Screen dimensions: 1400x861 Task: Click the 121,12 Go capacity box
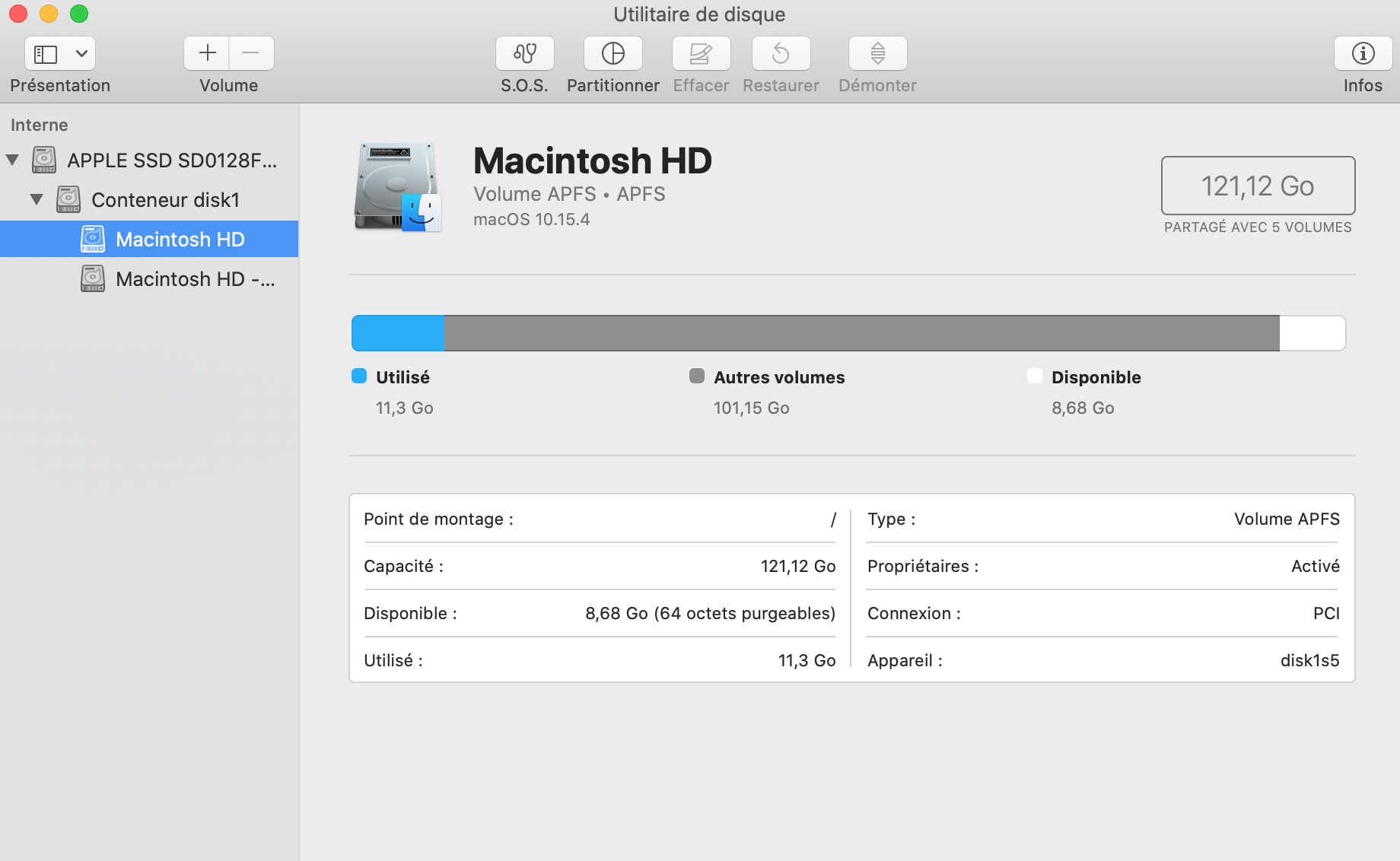click(x=1257, y=186)
